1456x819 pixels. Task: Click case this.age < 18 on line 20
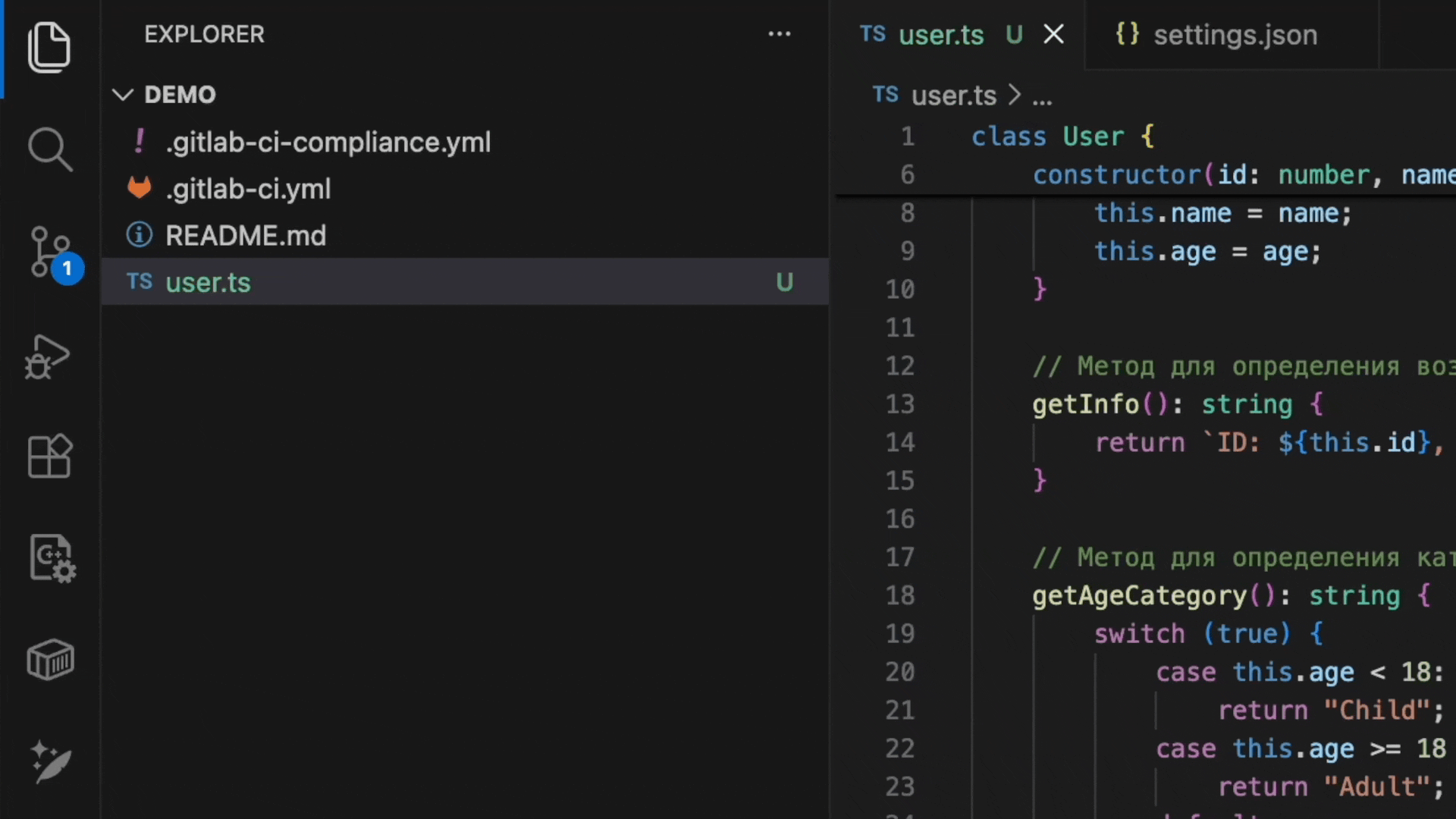pos(1301,673)
